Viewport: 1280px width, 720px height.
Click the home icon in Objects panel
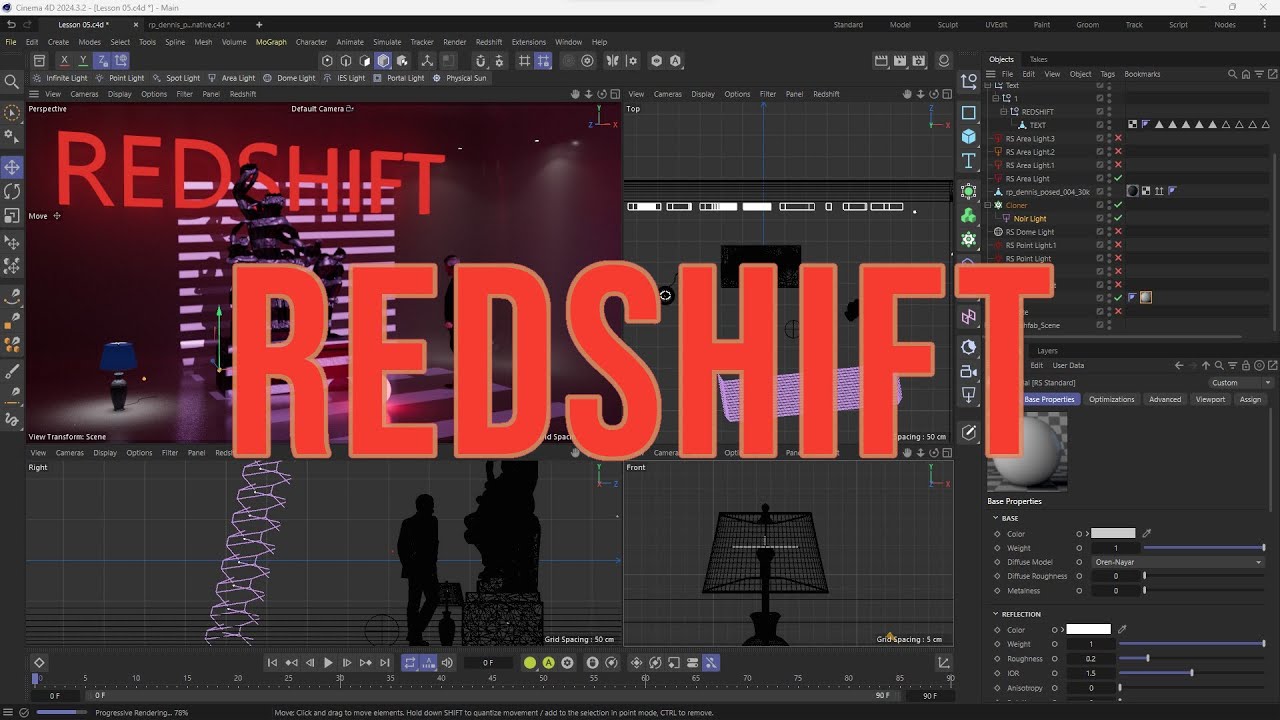(x=1244, y=74)
